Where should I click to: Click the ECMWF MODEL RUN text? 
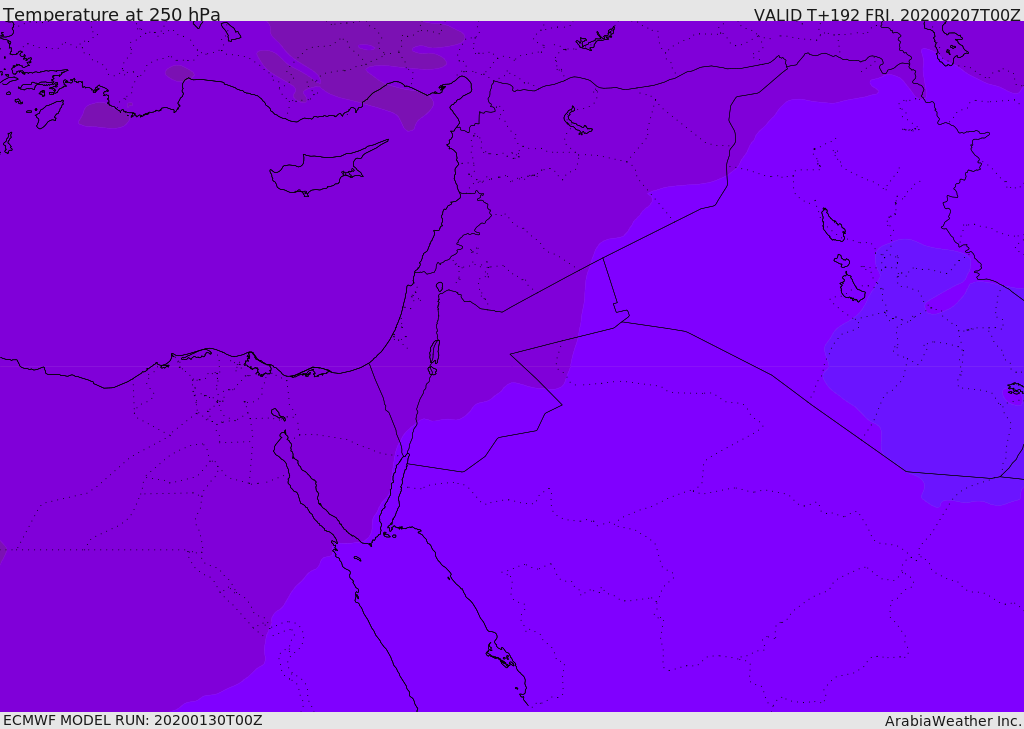pyautogui.click(x=132, y=720)
